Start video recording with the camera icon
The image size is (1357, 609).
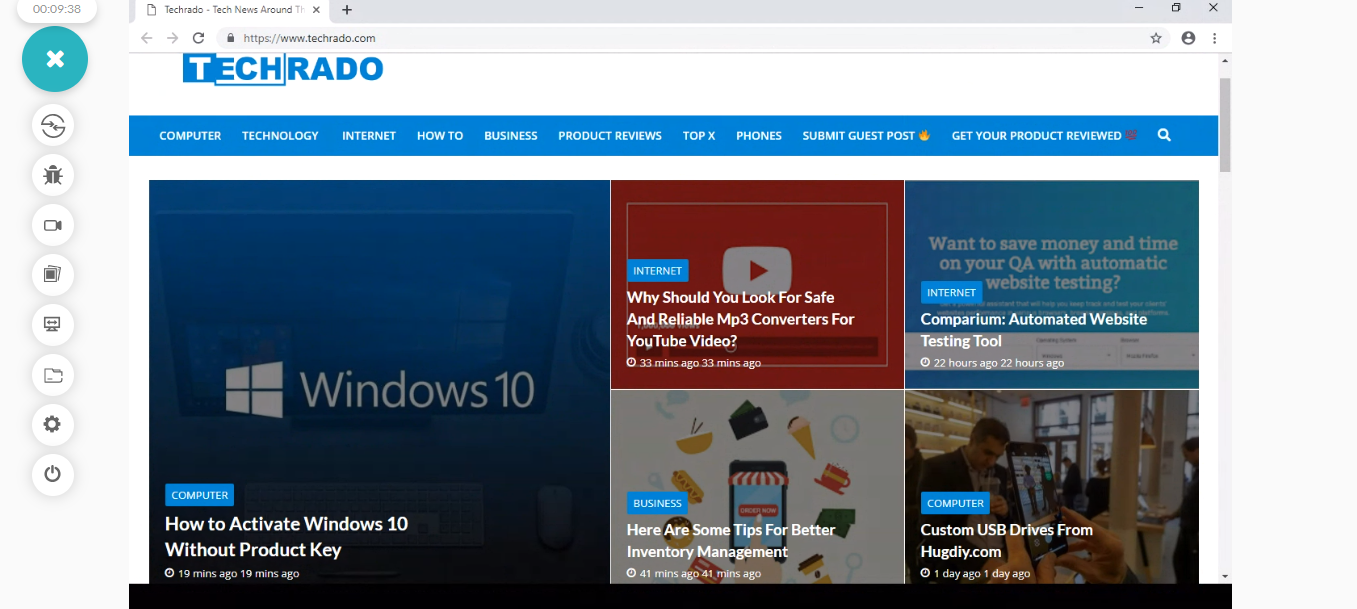pos(53,225)
